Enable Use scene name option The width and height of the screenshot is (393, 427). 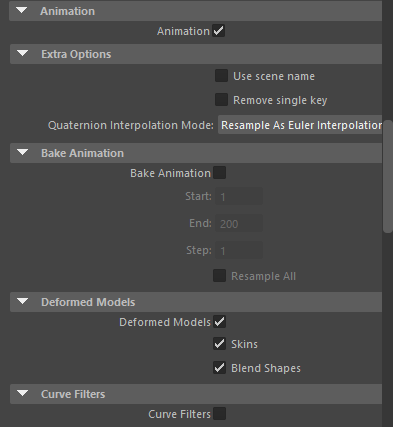[x=221, y=76]
